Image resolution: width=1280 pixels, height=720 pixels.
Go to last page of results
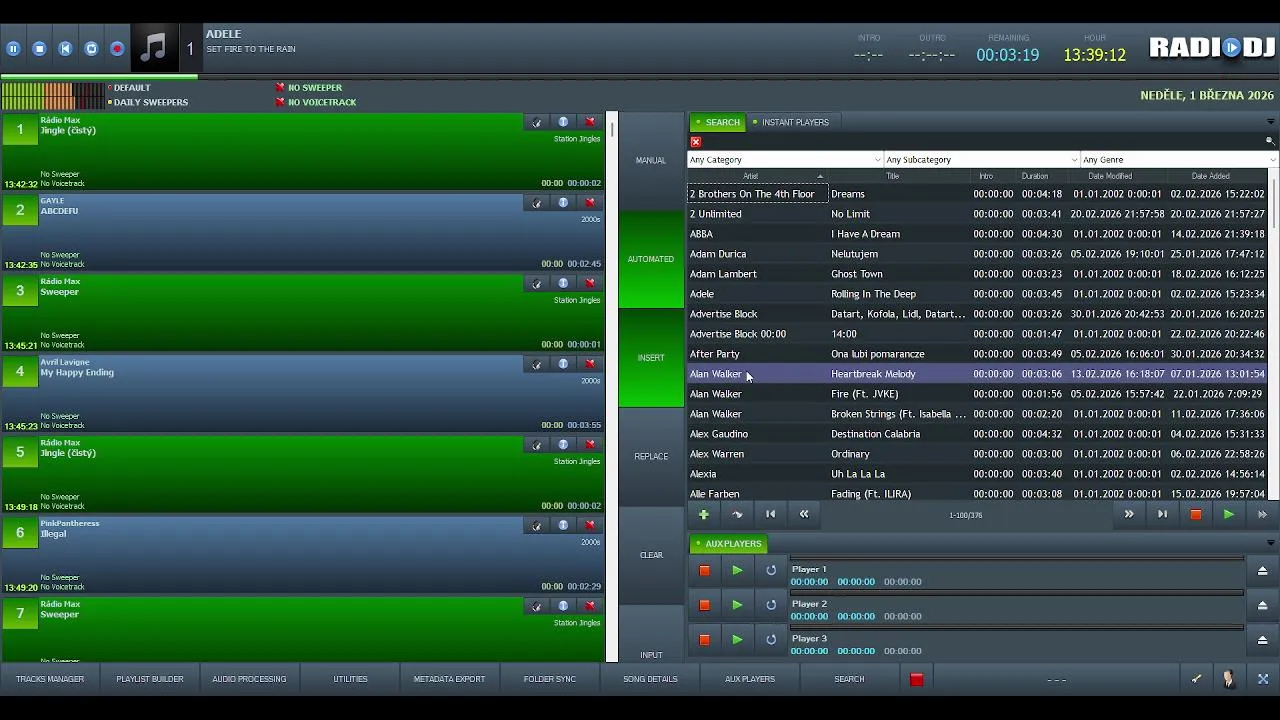[1162, 514]
